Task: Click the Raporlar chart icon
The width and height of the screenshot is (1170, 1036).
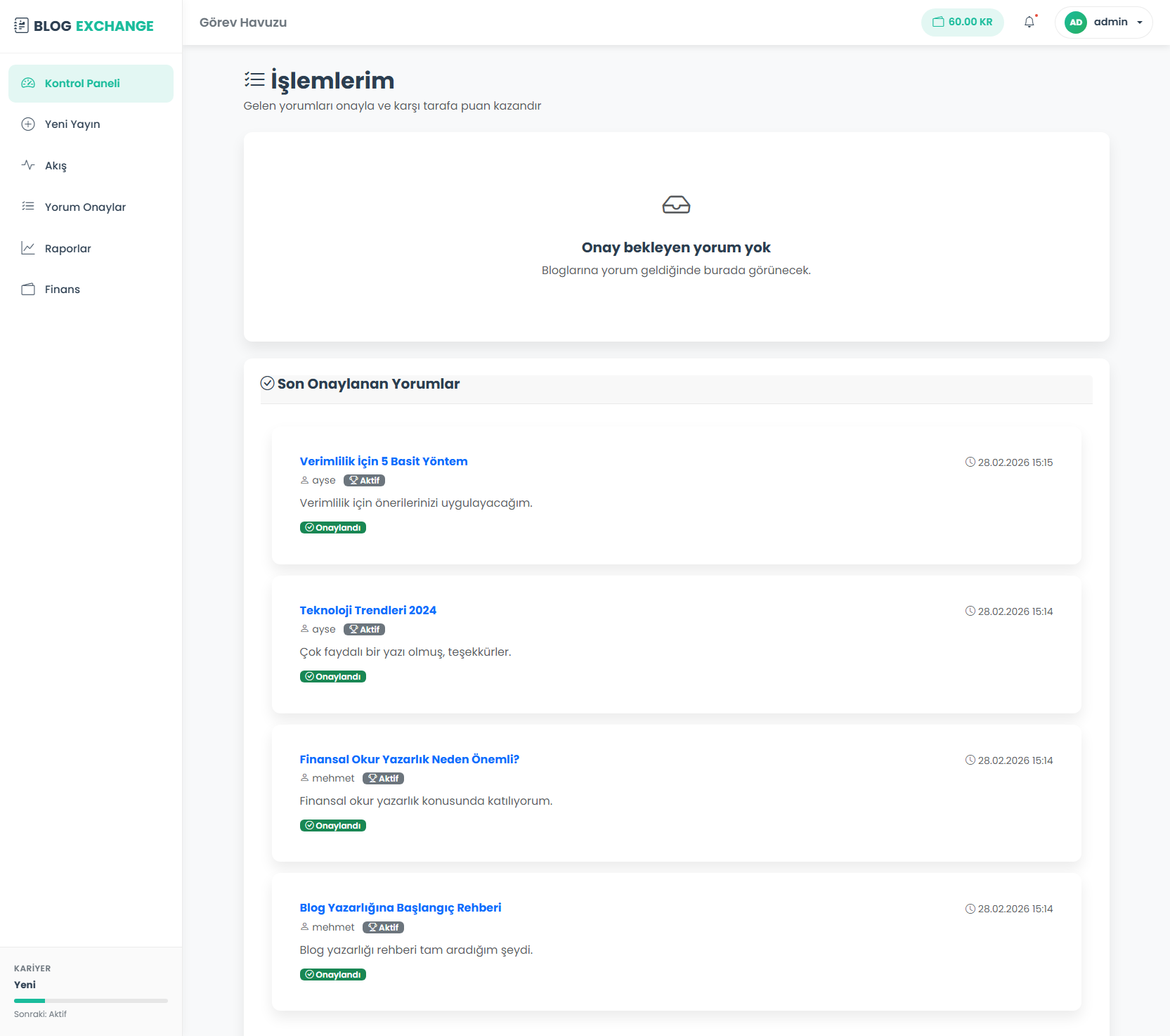Action: tap(28, 248)
